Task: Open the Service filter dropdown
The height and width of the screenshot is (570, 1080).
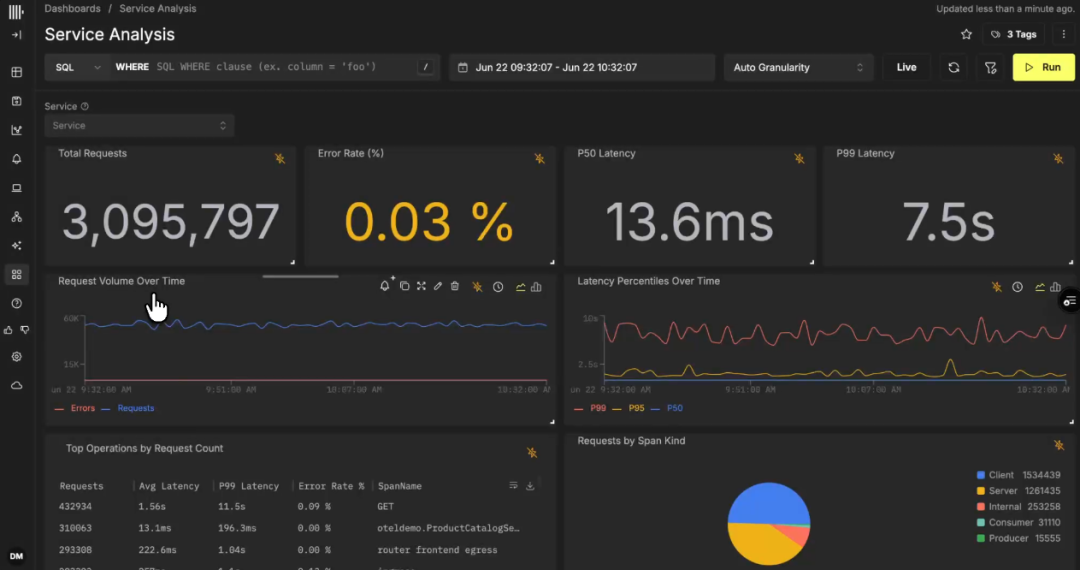Action: coord(139,125)
